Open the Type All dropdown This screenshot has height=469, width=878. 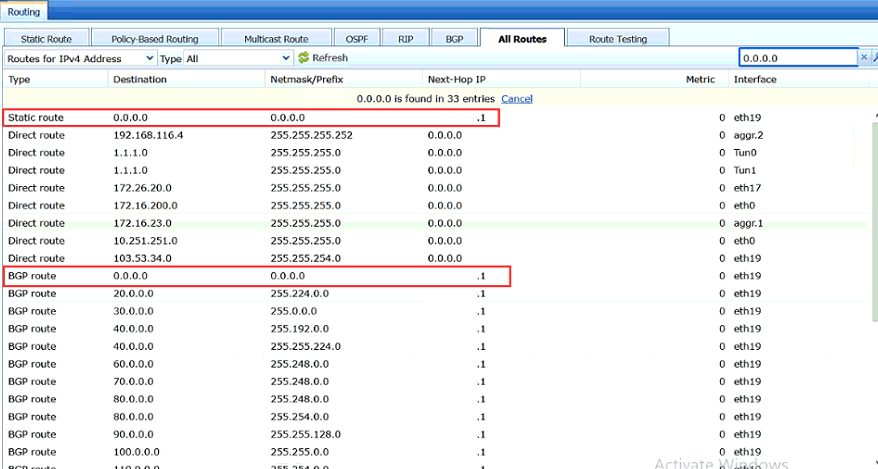pyautogui.click(x=239, y=58)
